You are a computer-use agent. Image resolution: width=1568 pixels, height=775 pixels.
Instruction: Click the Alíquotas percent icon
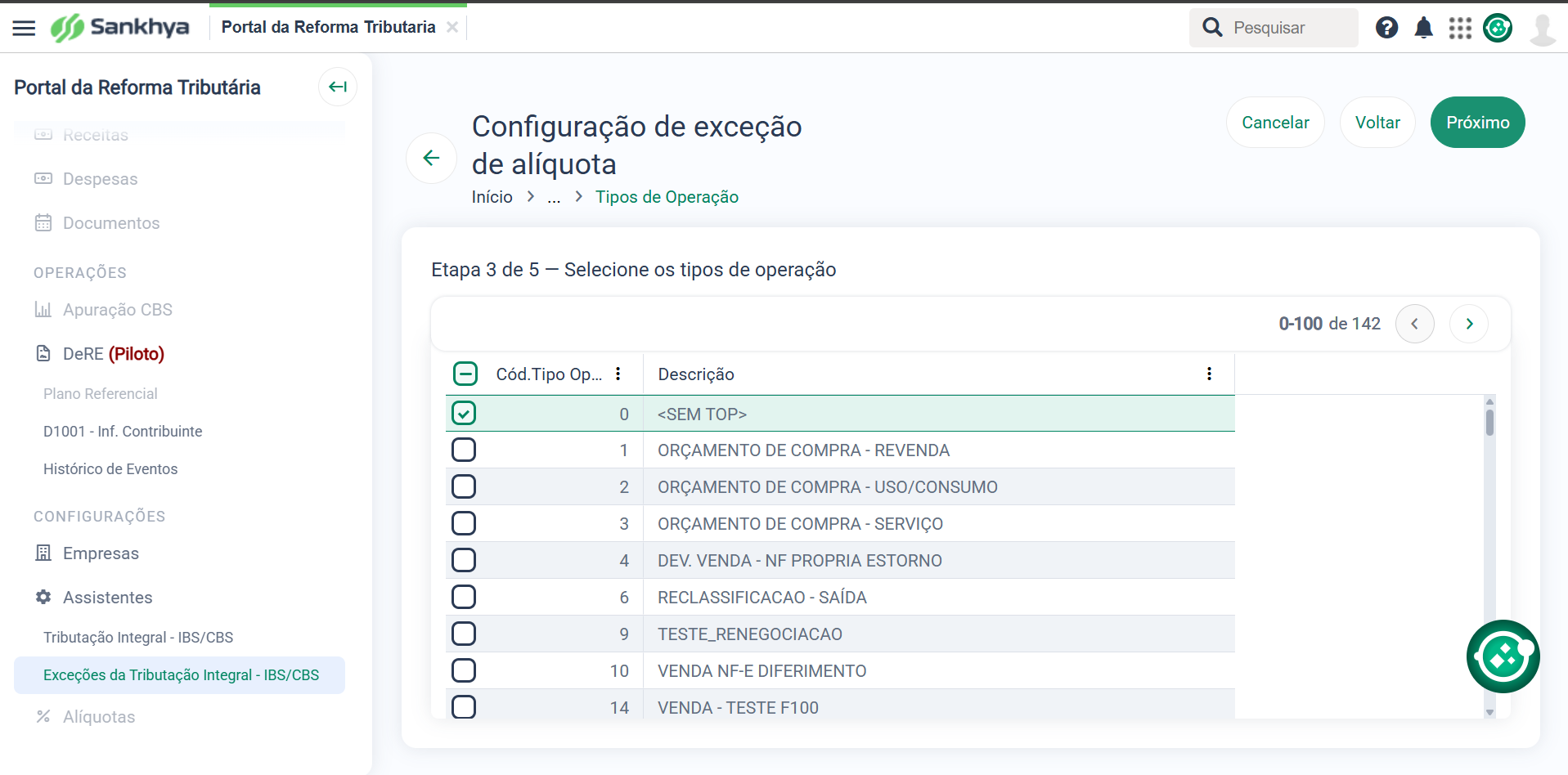pyautogui.click(x=43, y=716)
